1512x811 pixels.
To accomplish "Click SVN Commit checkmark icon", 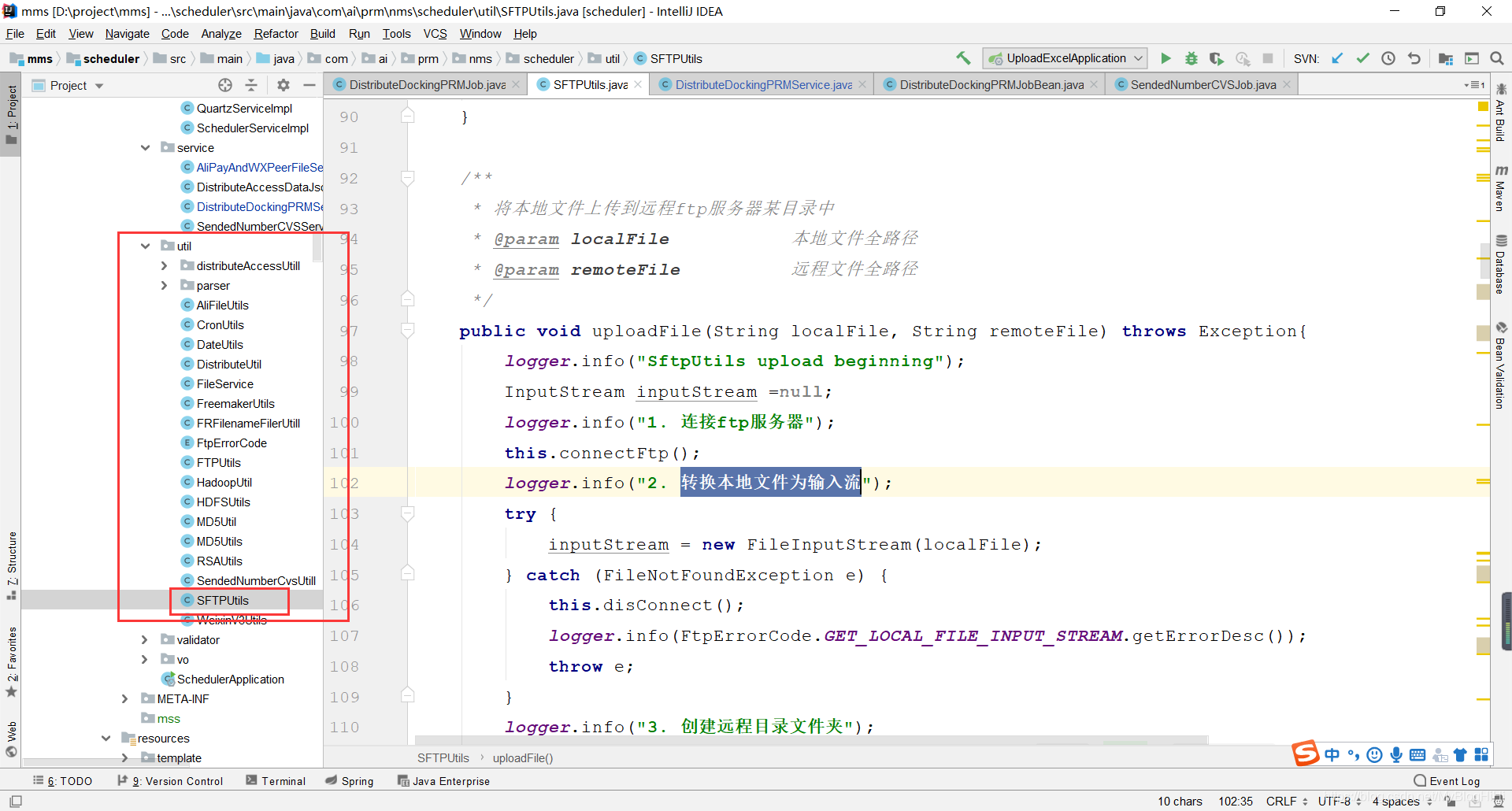I will 1363,58.
